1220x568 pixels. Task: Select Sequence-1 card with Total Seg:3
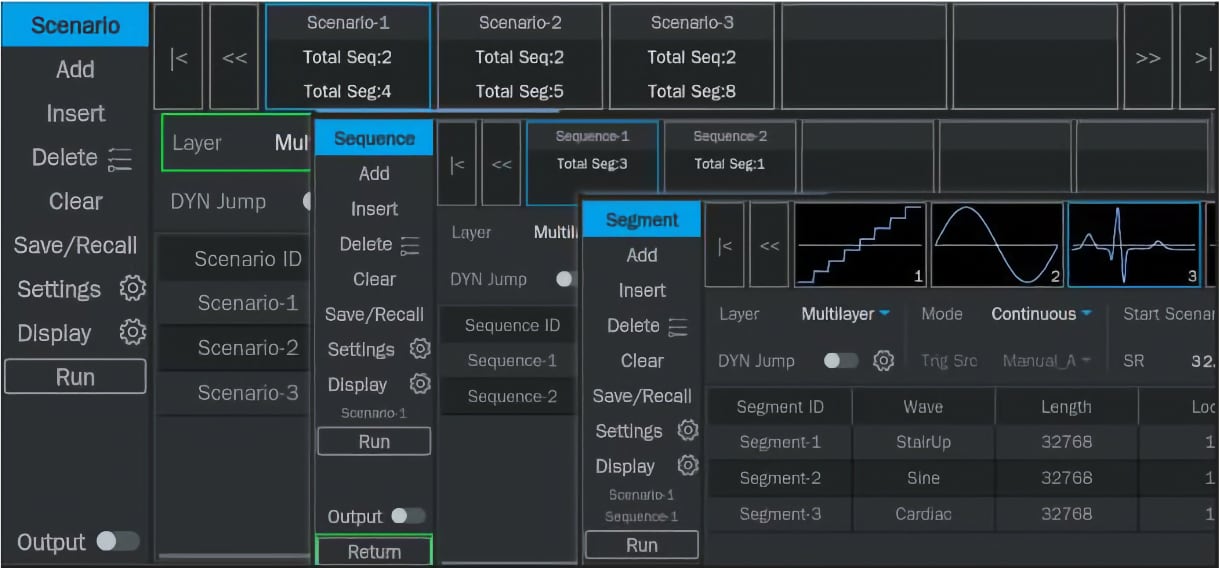592,164
